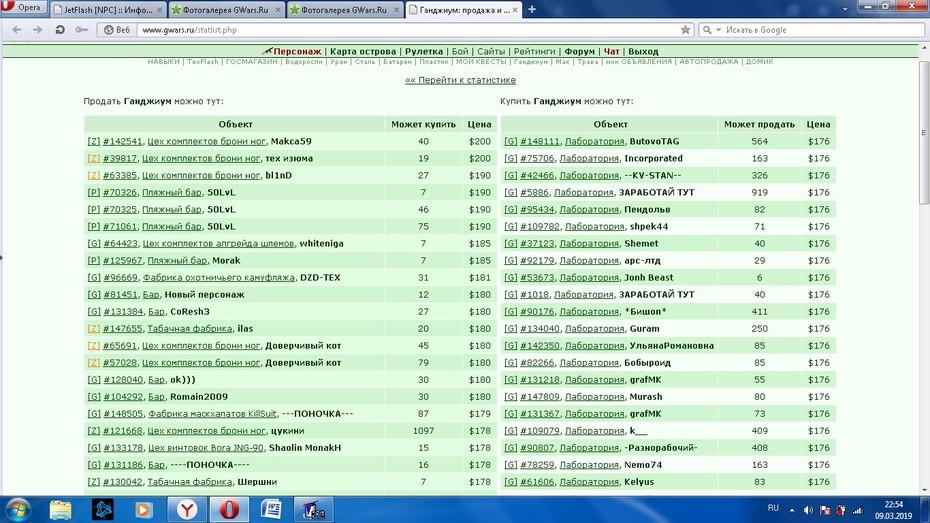
Task: Open Рейтинги menu link
Action: point(534,52)
